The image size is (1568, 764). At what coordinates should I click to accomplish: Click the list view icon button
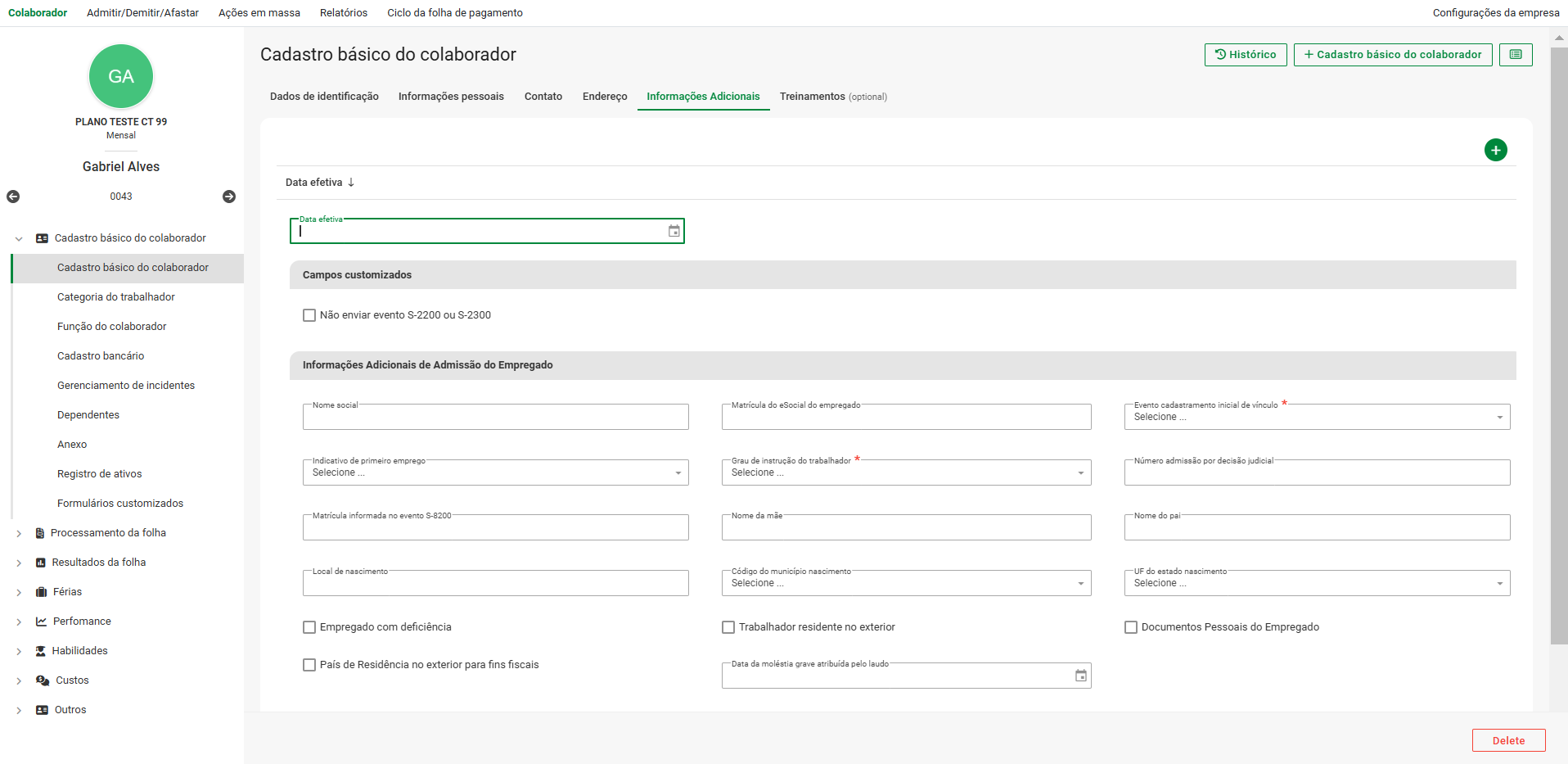pyautogui.click(x=1515, y=55)
